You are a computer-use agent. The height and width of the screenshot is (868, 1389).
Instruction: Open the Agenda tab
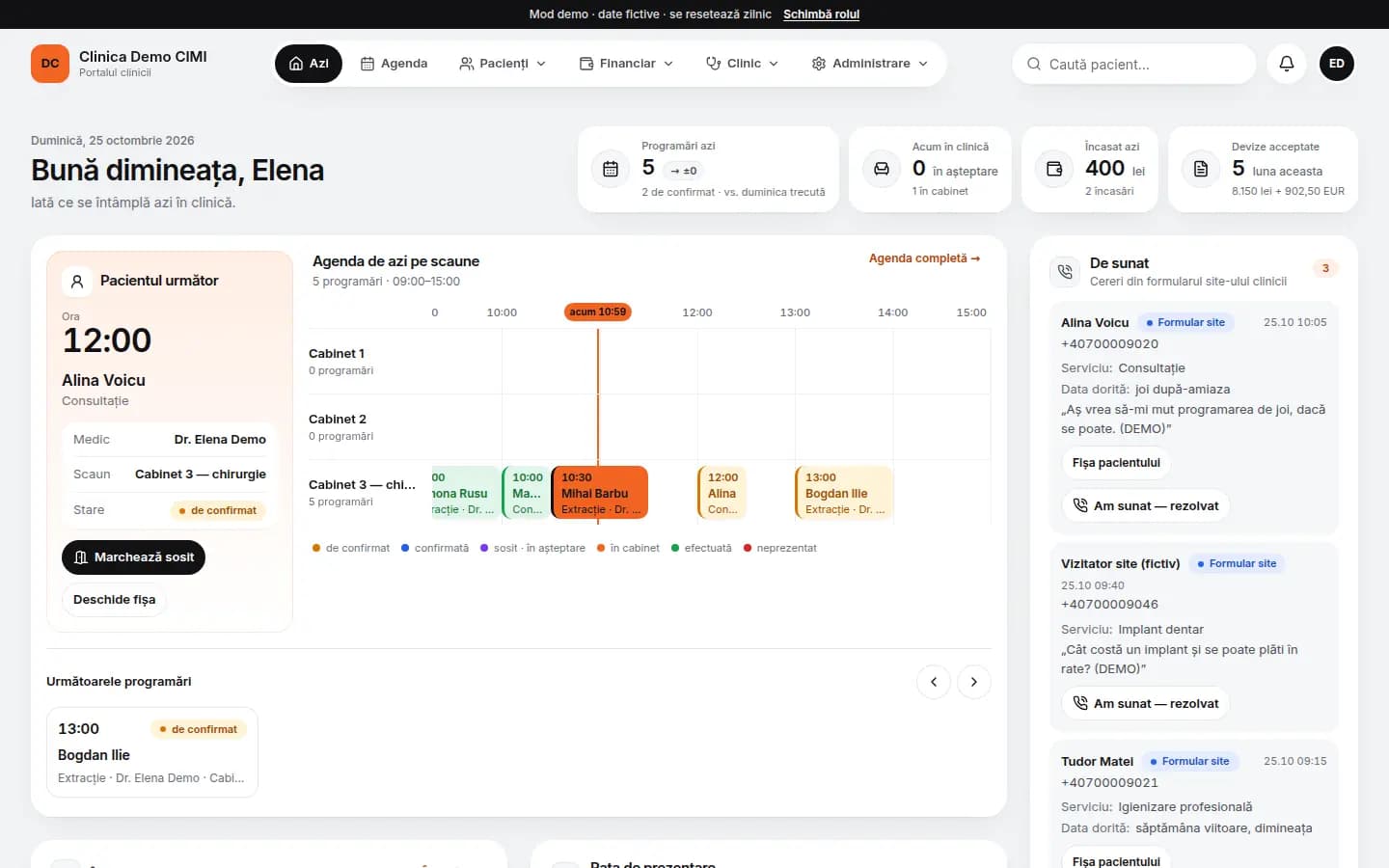[394, 64]
